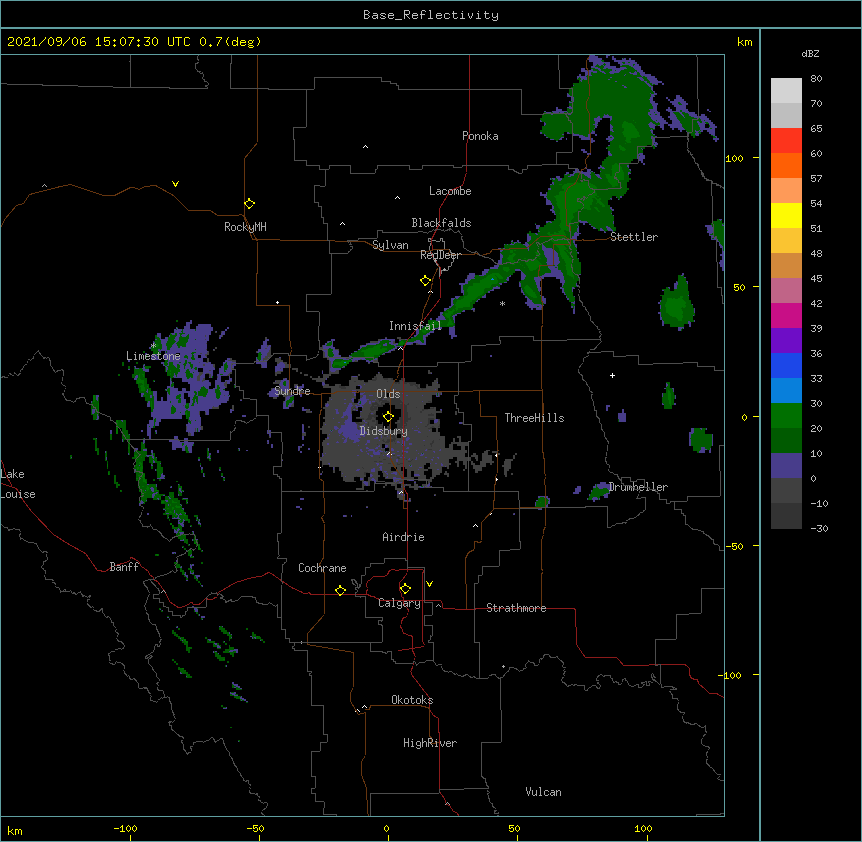Select the Airdrie label on the map
Image resolution: width=862 pixels, height=842 pixels.
(x=403, y=537)
